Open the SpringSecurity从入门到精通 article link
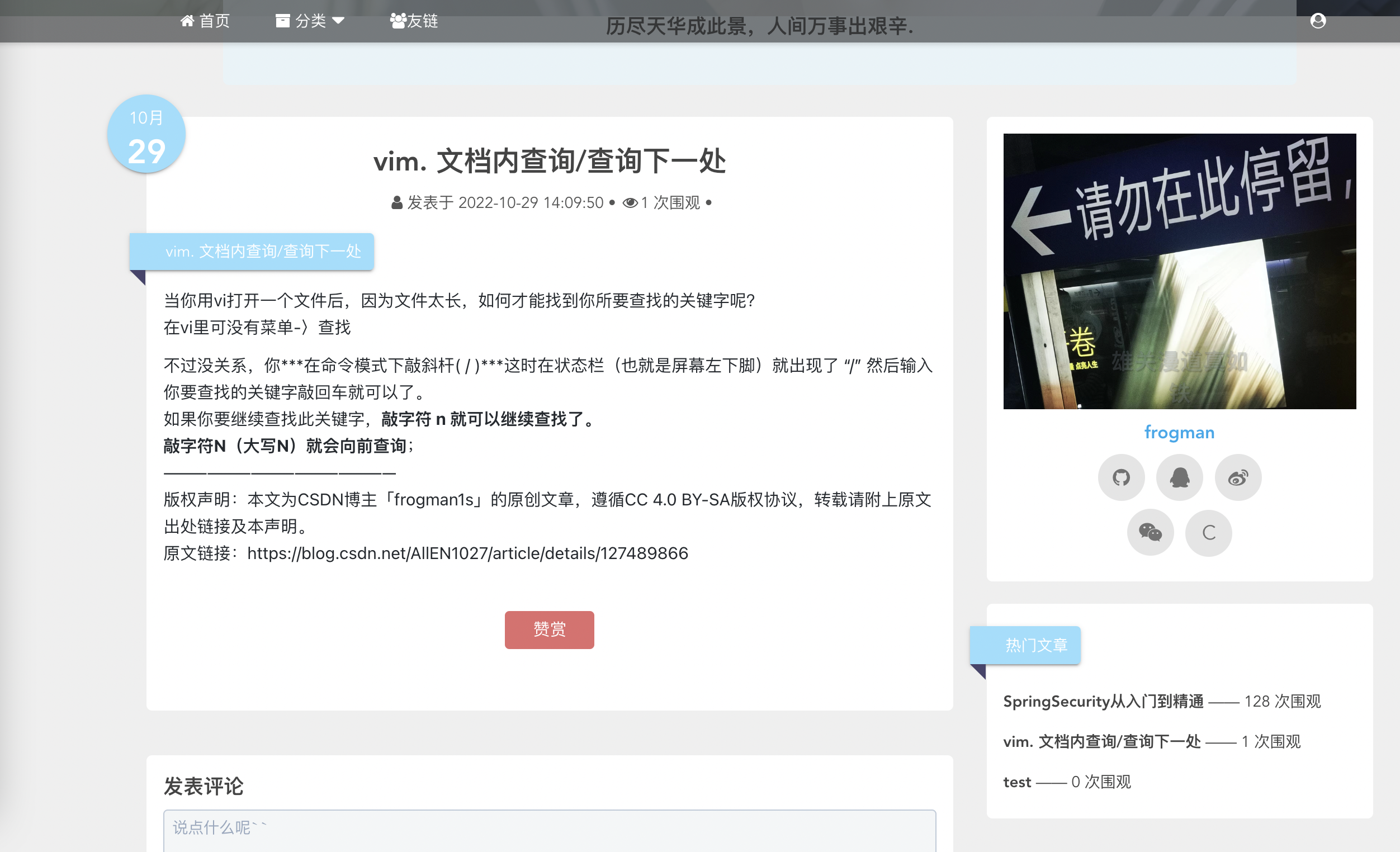 [x=1103, y=702]
